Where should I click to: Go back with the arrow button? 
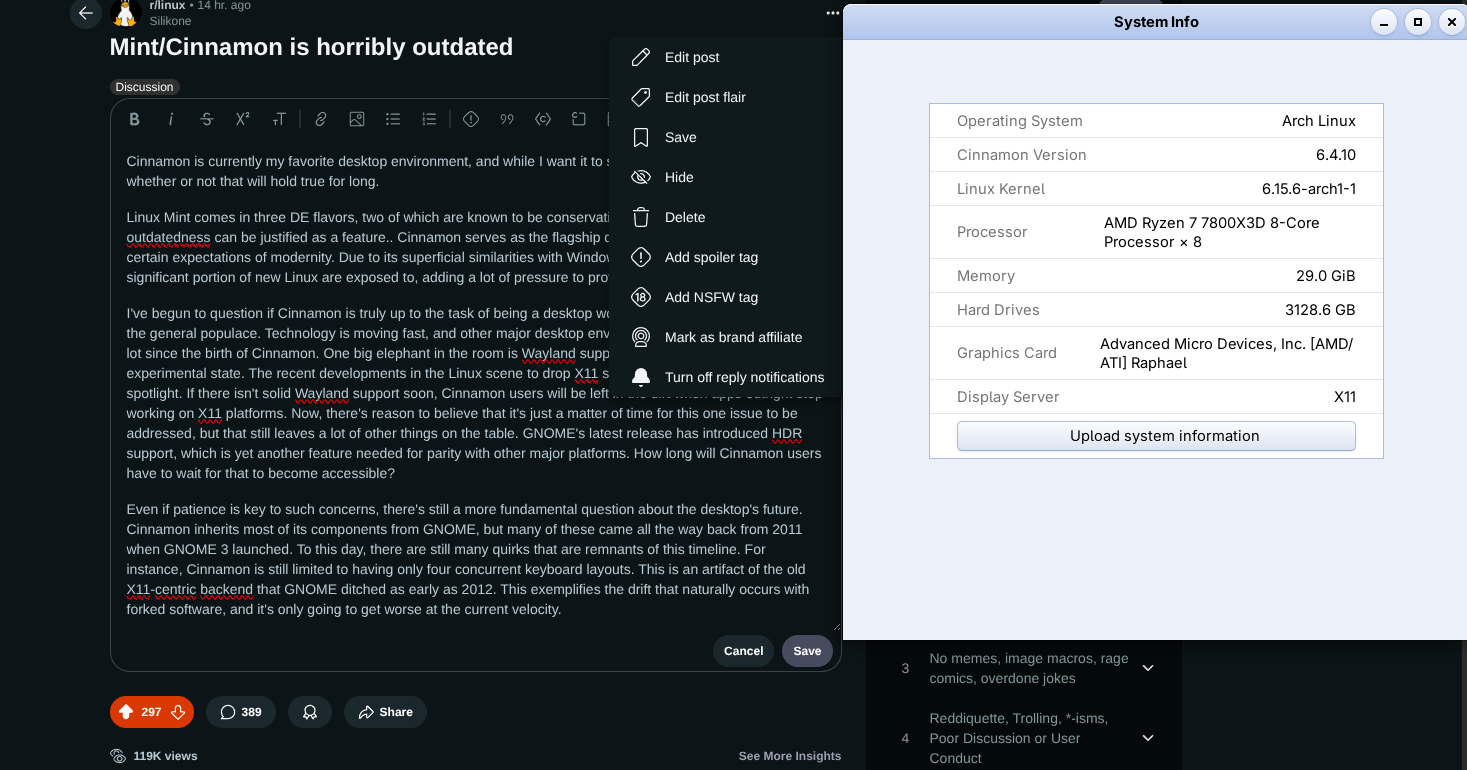(86, 13)
